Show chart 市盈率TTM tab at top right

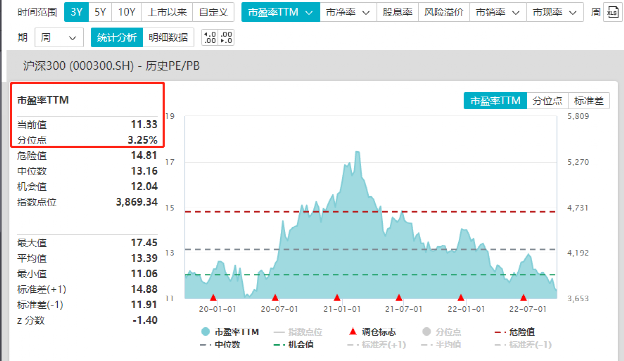click(495, 101)
